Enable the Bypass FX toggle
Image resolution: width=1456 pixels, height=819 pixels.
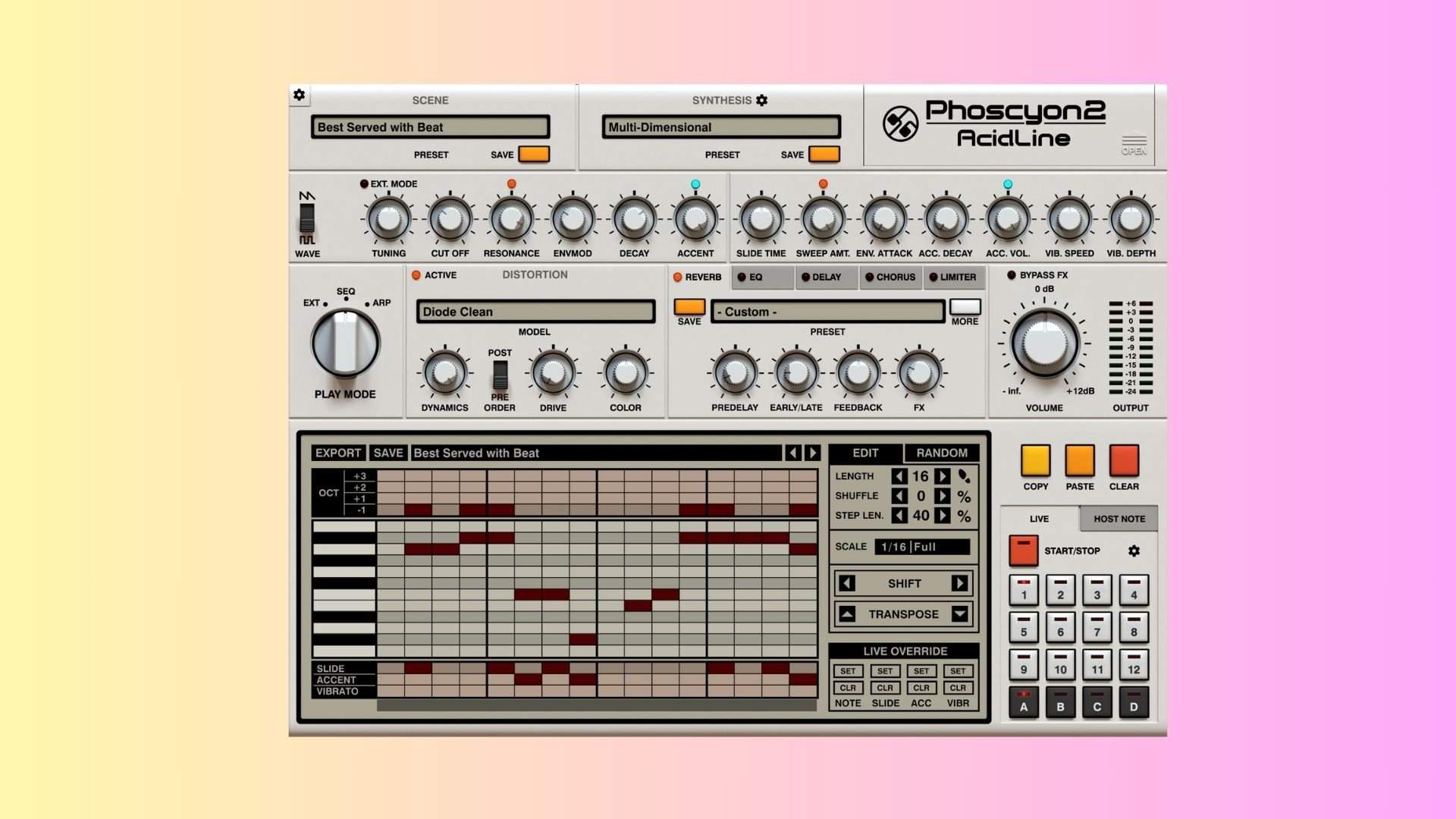[1012, 275]
